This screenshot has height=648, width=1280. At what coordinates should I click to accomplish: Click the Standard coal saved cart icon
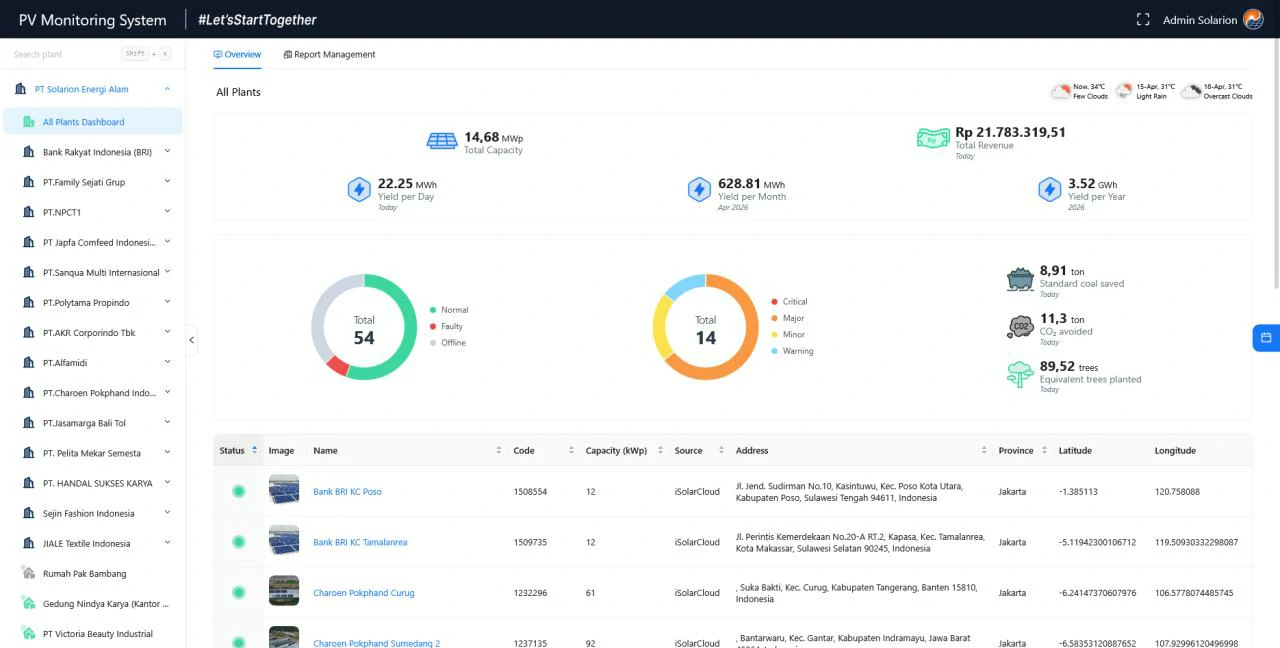[1020, 279]
